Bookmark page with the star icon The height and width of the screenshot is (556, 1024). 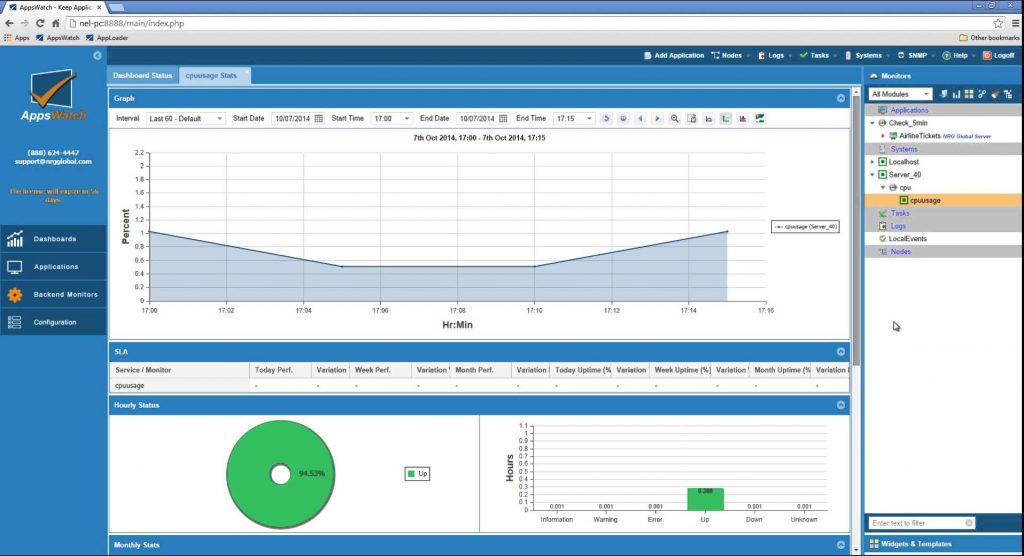point(998,23)
